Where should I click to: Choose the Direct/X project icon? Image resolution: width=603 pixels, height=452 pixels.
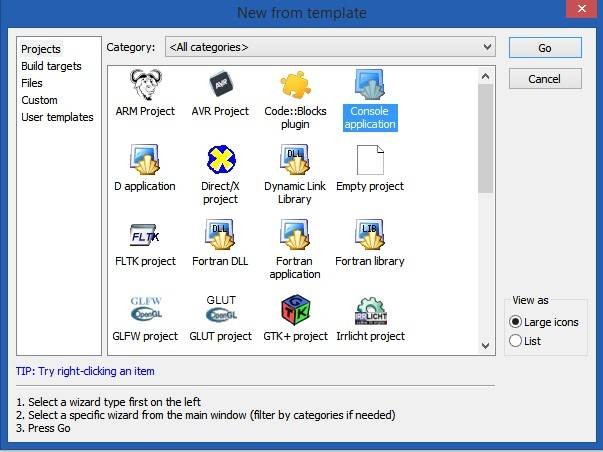click(221, 159)
